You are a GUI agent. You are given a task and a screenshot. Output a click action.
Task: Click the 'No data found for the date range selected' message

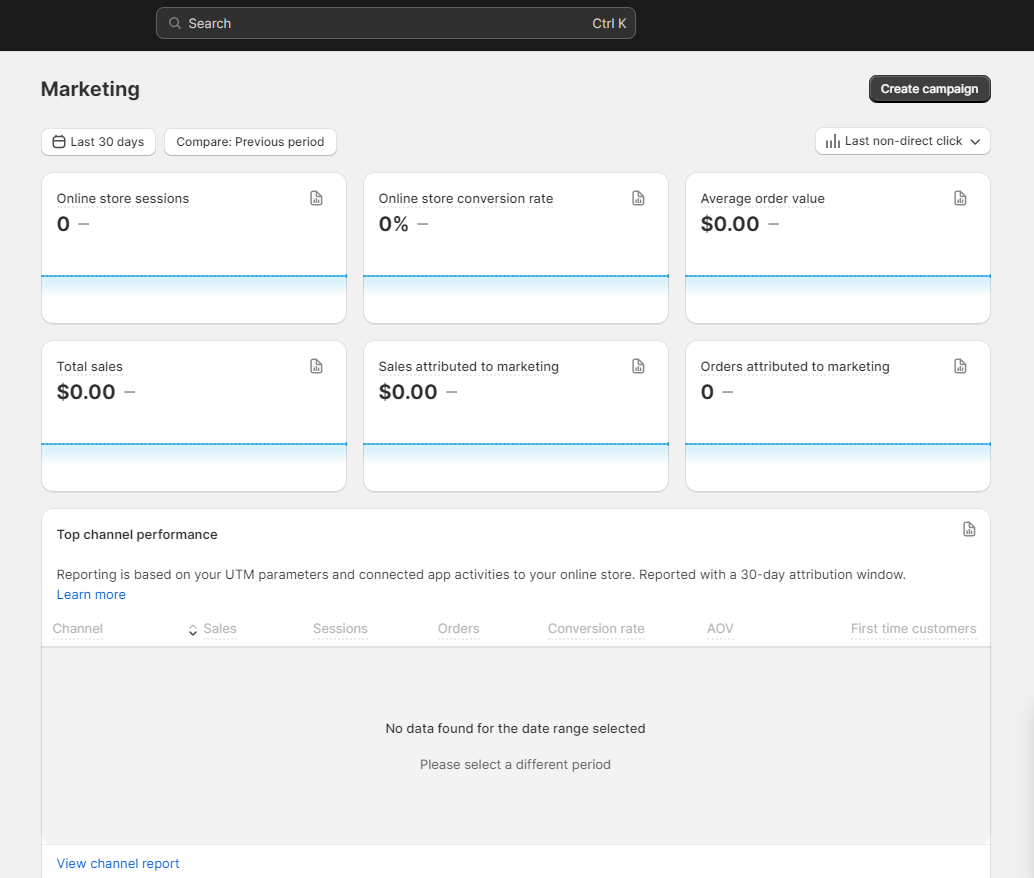516,728
